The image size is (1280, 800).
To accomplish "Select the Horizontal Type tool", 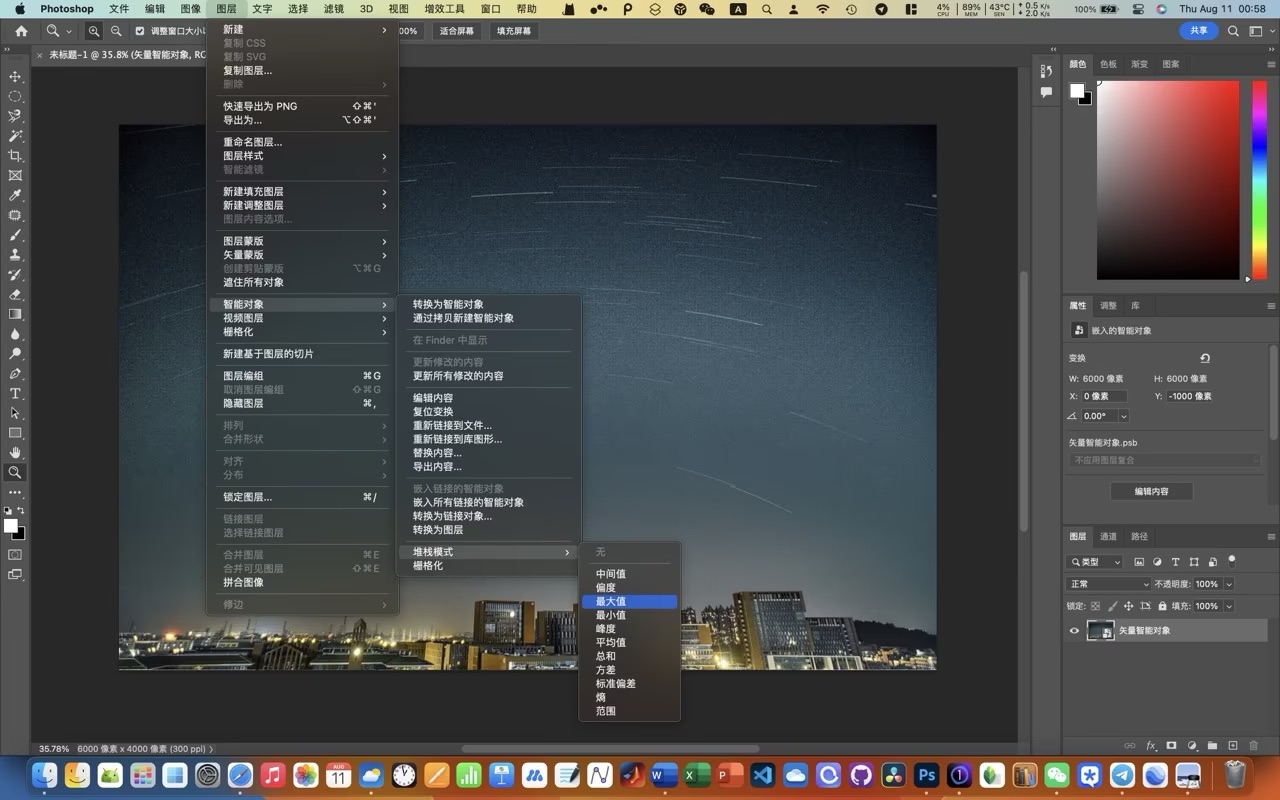I will click(x=15, y=393).
